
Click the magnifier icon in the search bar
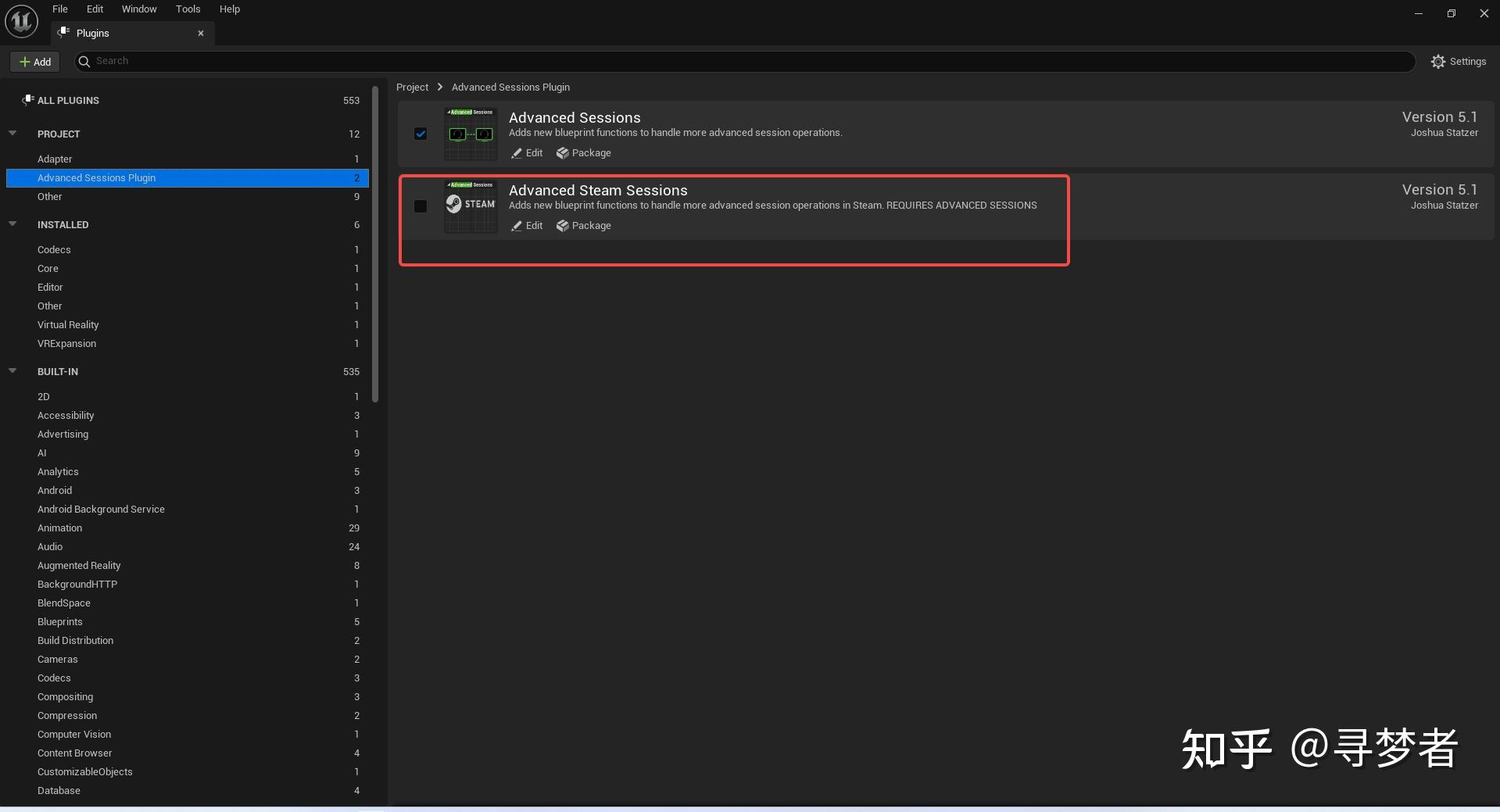pyautogui.click(x=84, y=61)
